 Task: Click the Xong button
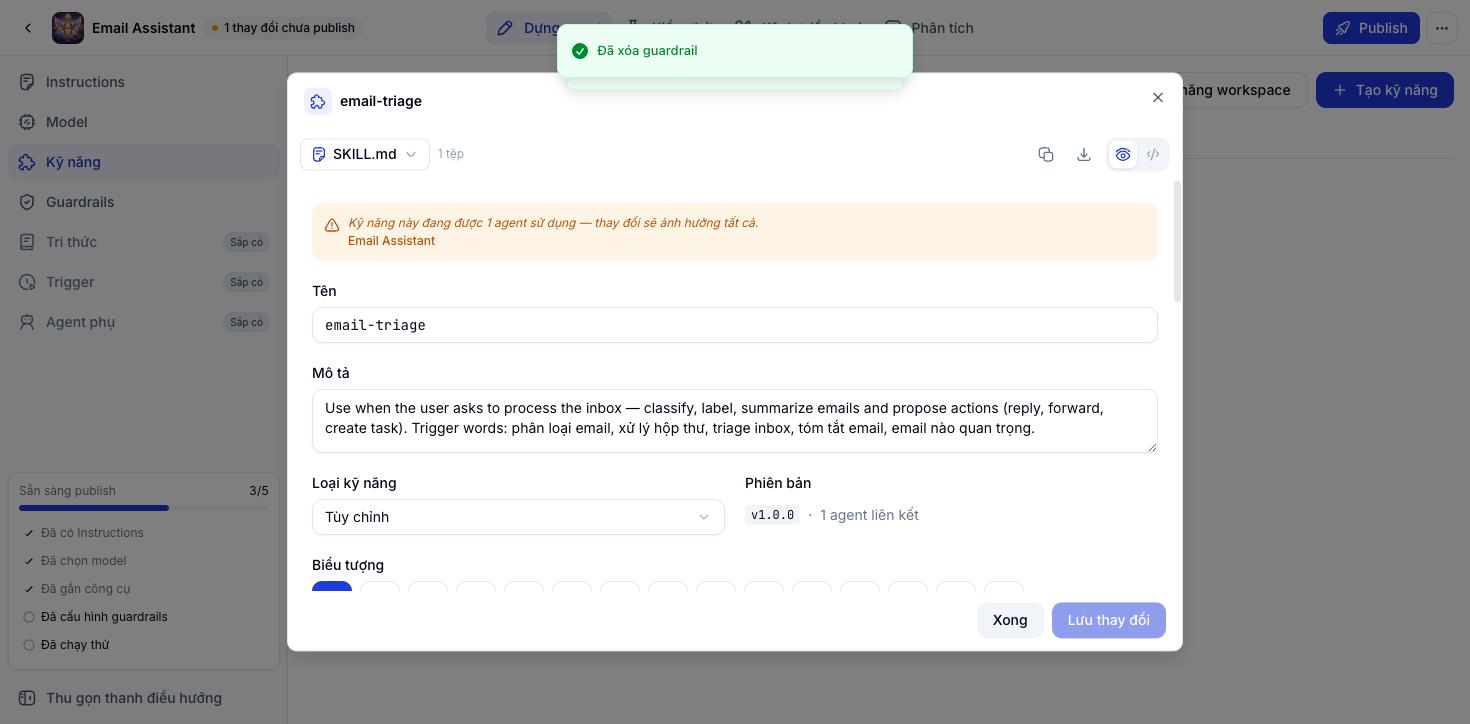(1010, 620)
